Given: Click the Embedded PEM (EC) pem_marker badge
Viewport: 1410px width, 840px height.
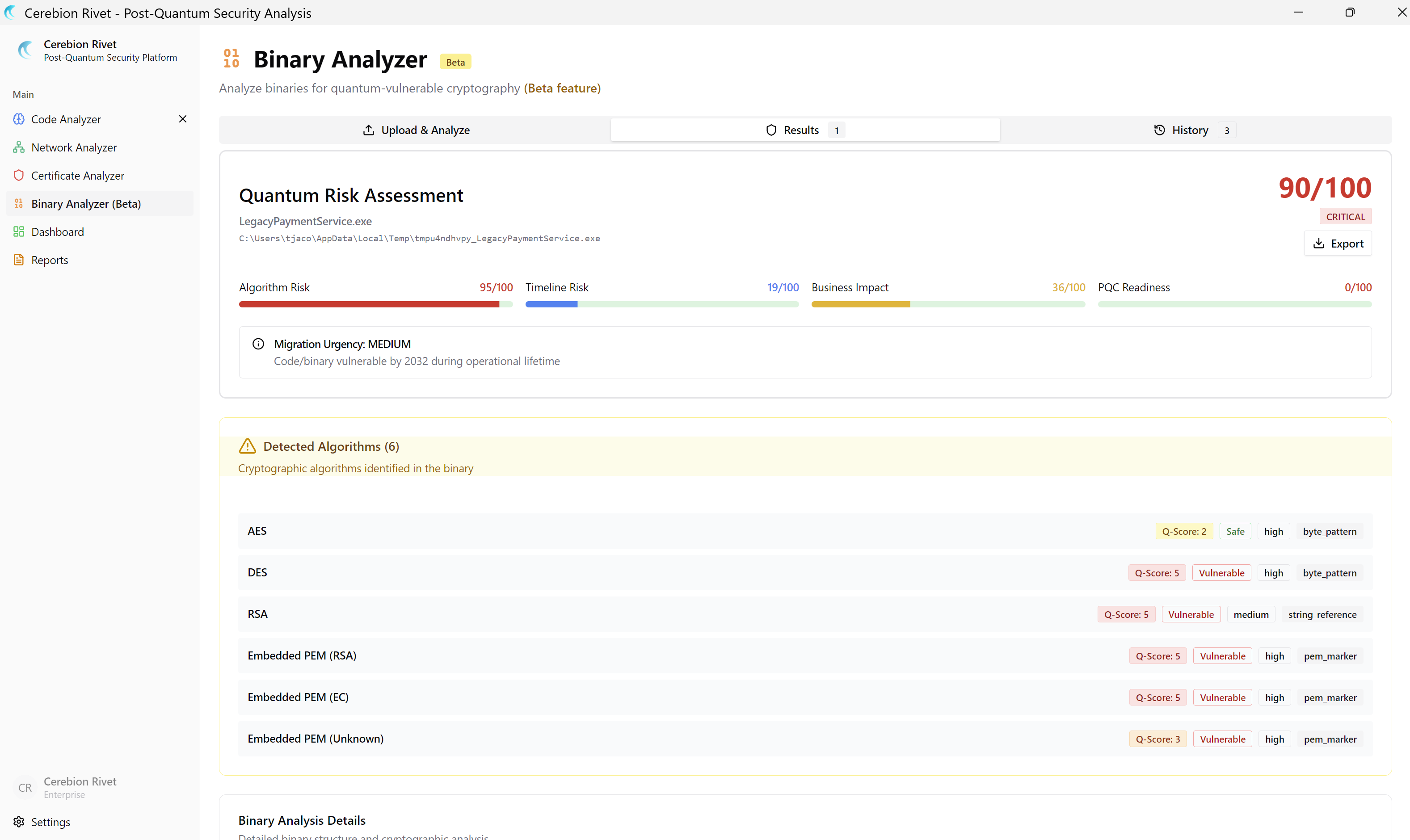Looking at the screenshot, I should pos(1330,697).
